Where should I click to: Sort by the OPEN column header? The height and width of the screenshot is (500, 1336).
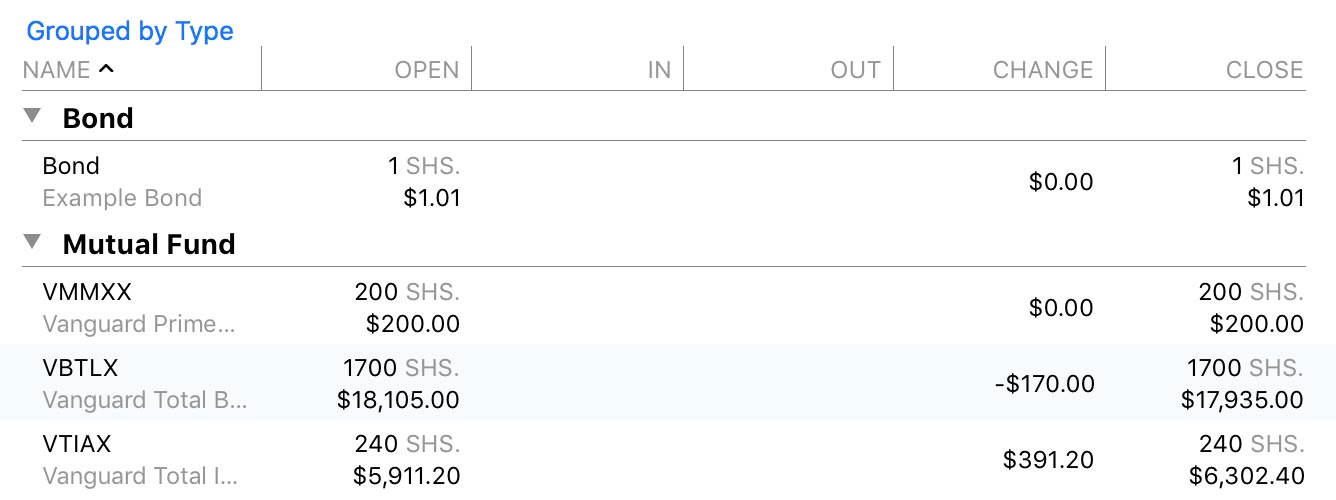pos(426,70)
